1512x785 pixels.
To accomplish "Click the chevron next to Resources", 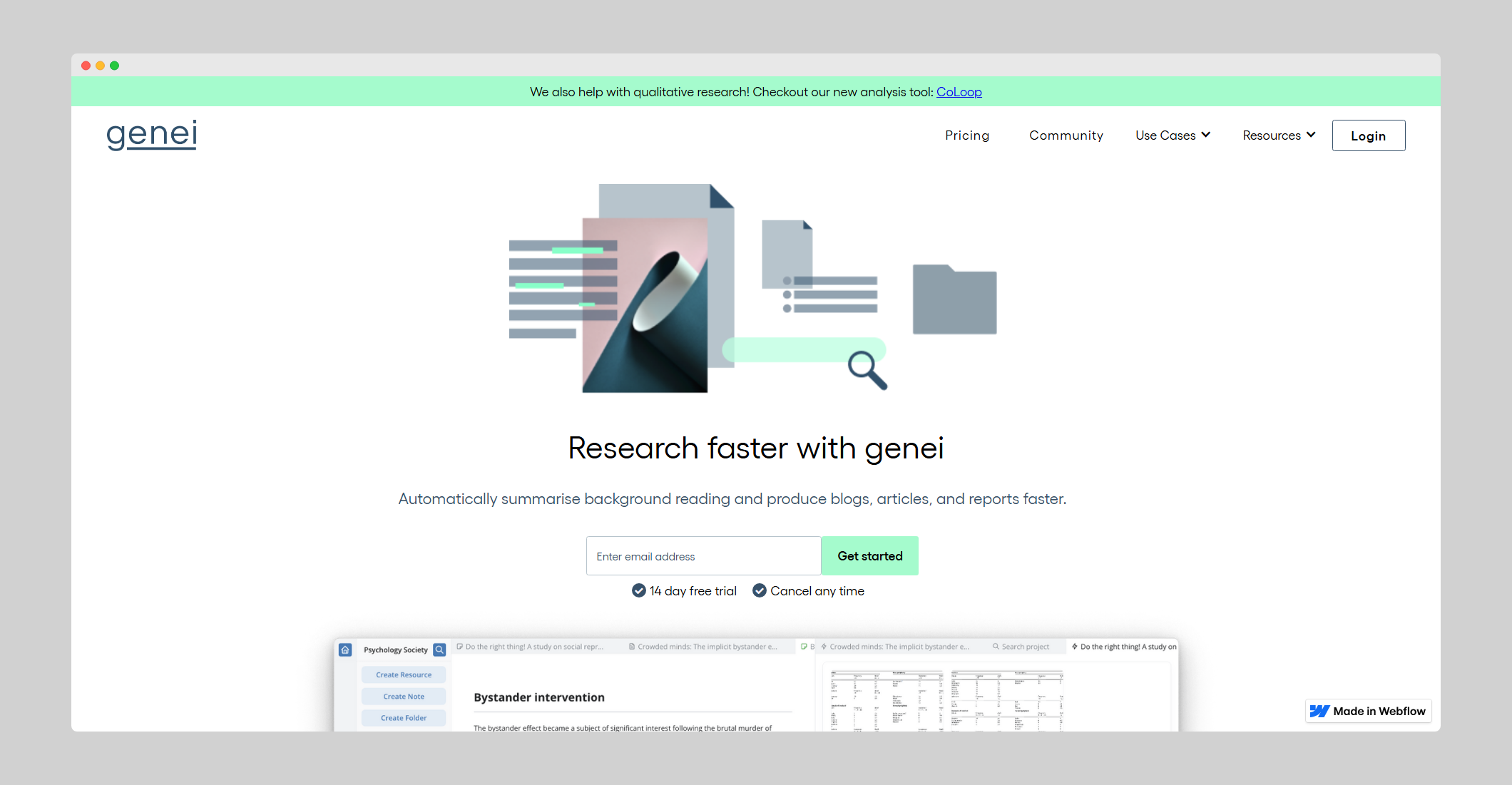I will coord(1311,135).
